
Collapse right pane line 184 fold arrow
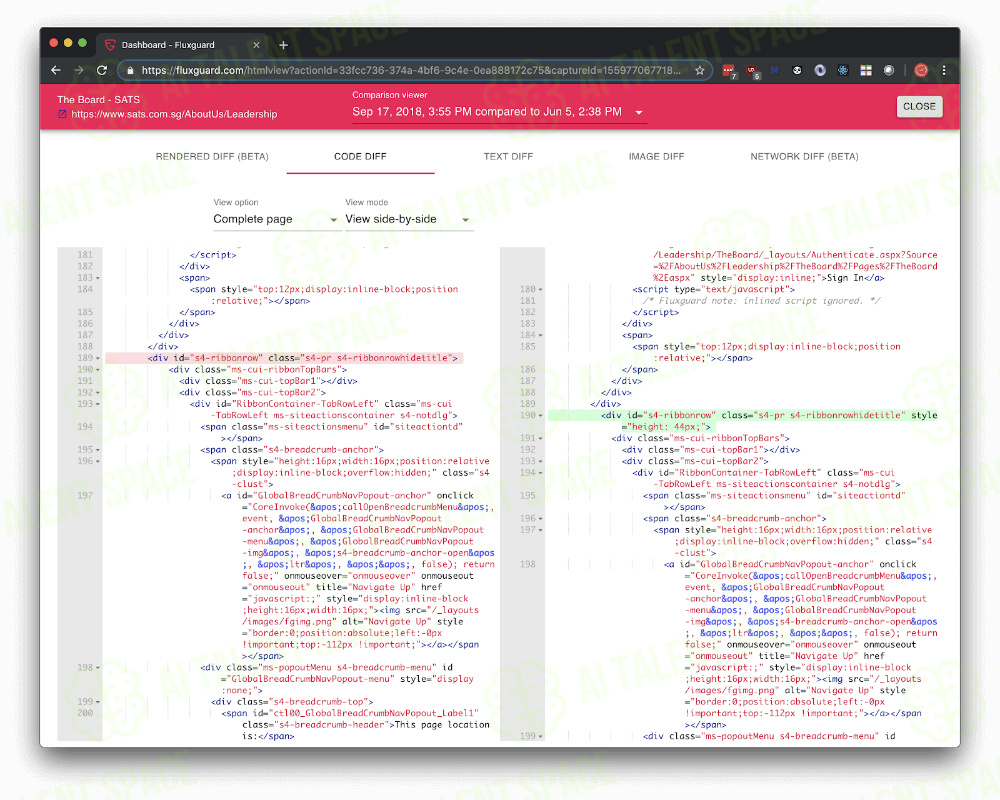(540, 336)
